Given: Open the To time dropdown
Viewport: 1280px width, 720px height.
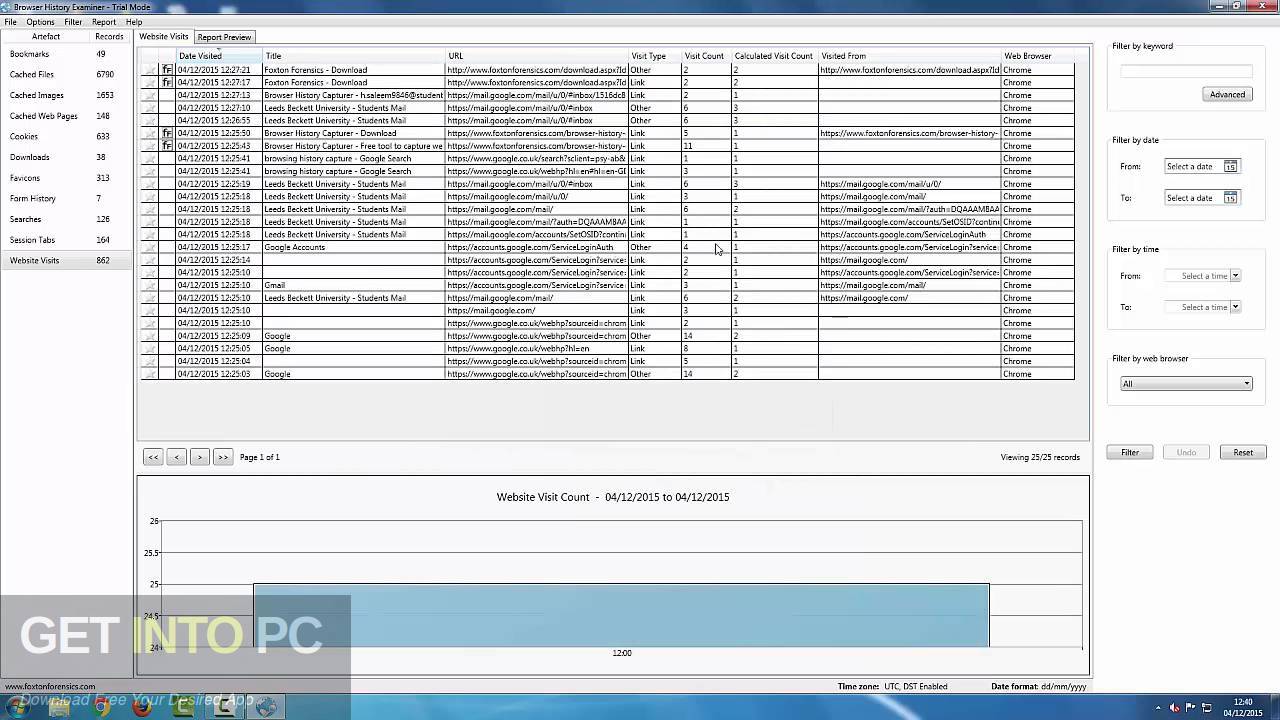Looking at the screenshot, I should 1235,307.
